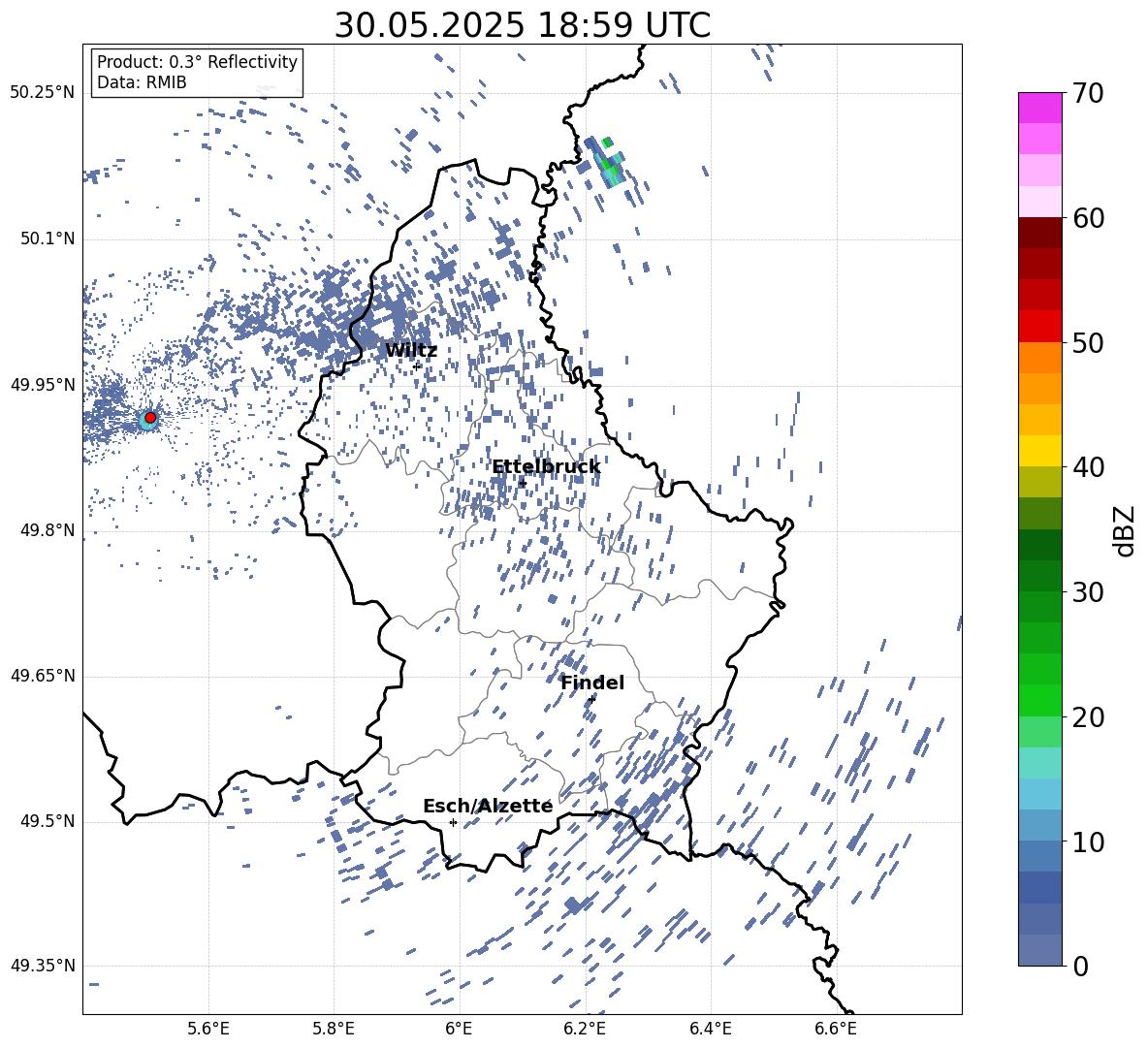Click the 6.6°E longitude label
This screenshot has height=1048, width=1148.
point(836,1029)
